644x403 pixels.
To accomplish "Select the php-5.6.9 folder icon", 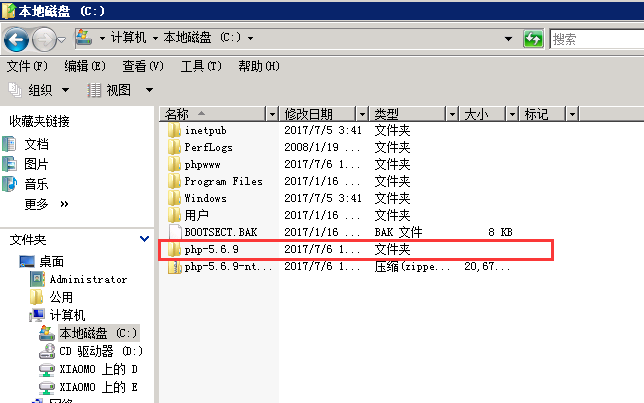I will point(174,249).
